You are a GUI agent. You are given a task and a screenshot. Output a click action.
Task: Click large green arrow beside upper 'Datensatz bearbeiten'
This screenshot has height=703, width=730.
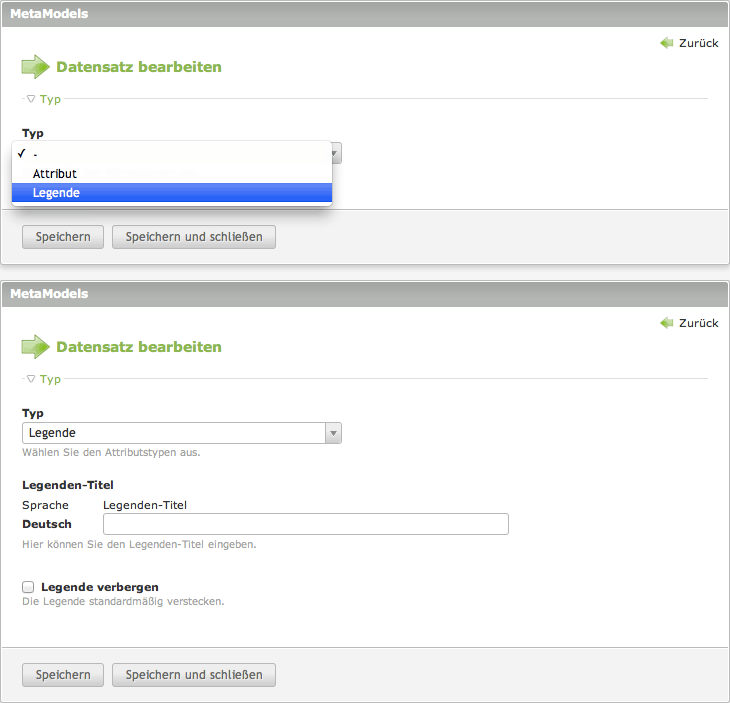(35, 67)
